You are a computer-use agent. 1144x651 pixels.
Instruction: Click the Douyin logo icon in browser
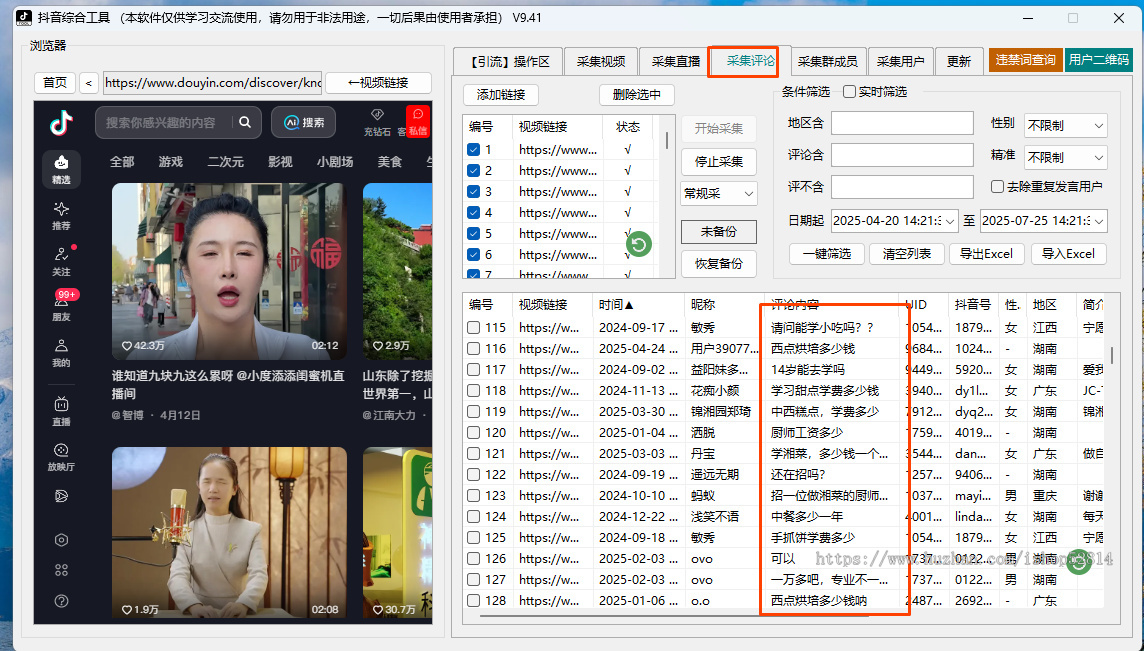click(x=61, y=123)
